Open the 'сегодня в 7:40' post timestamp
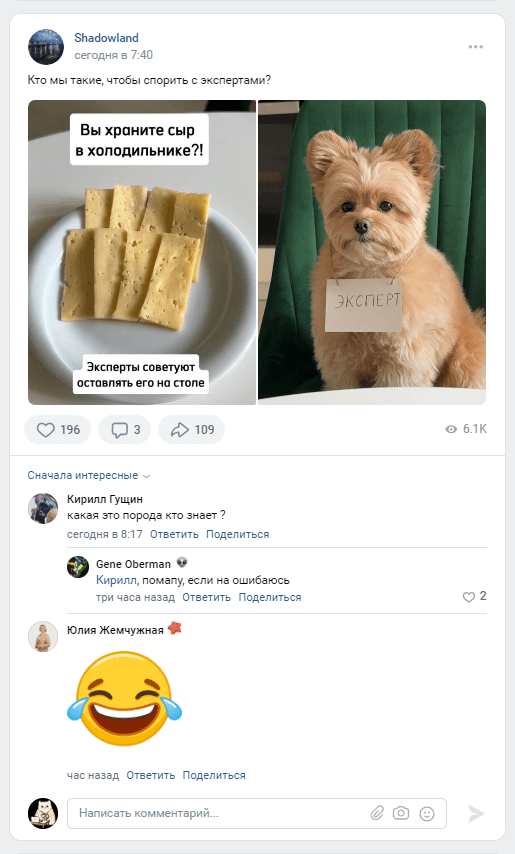 [113, 55]
